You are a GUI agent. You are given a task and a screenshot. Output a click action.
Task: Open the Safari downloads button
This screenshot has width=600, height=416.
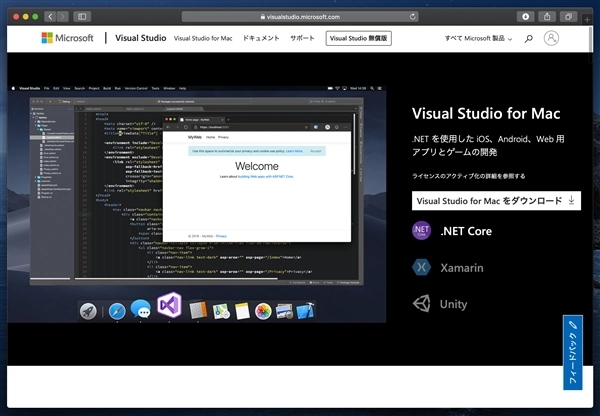coord(525,16)
